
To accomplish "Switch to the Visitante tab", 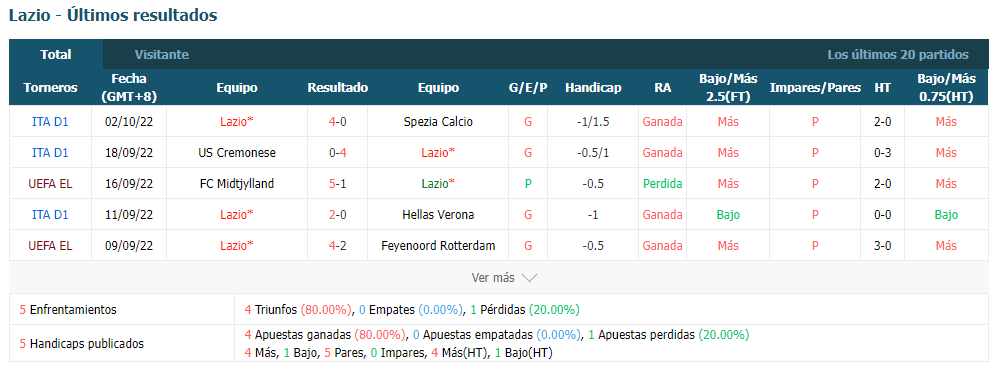I will [x=161, y=54].
